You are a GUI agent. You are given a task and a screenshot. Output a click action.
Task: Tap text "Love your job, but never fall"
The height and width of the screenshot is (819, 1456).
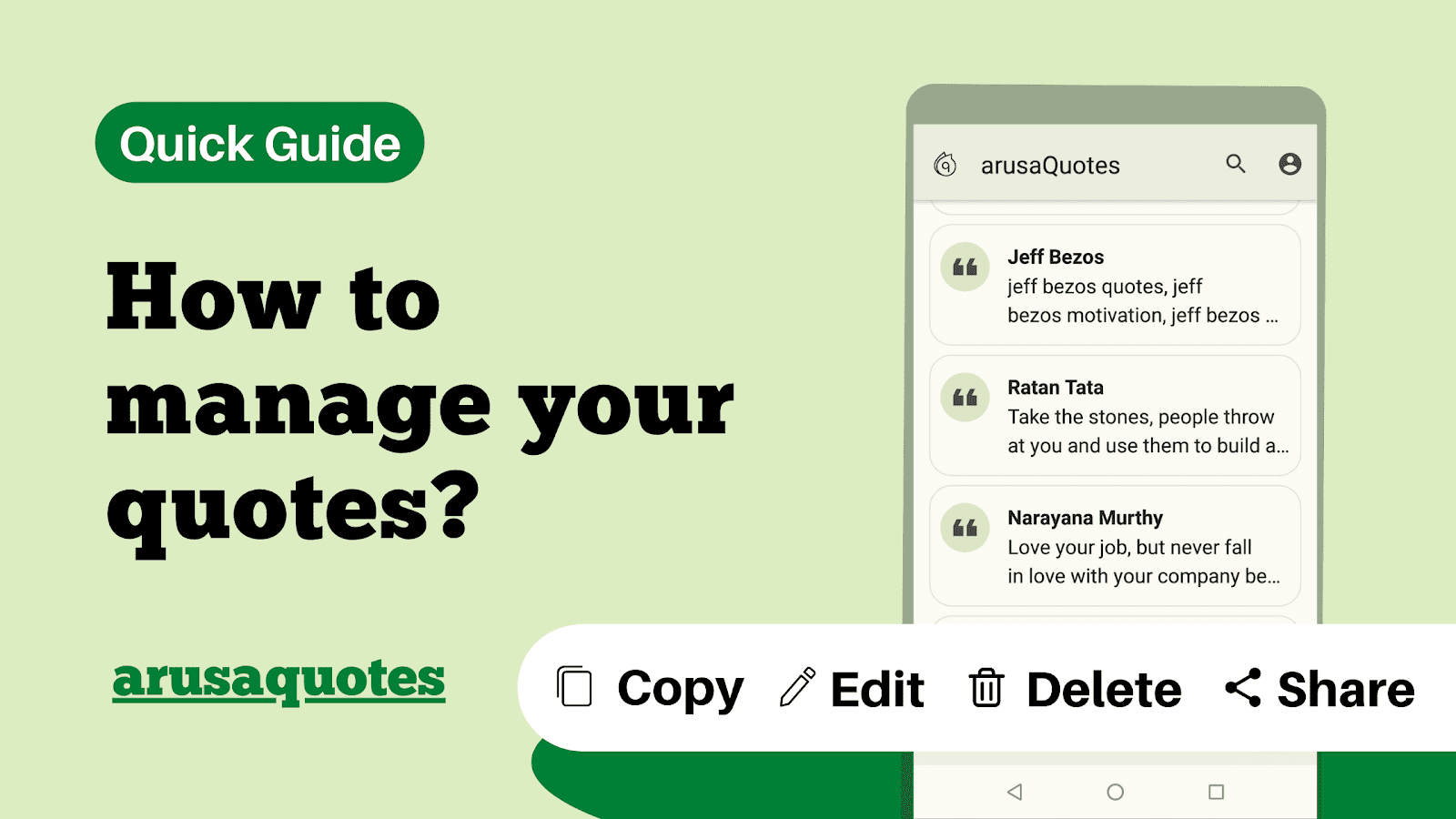click(x=1129, y=547)
